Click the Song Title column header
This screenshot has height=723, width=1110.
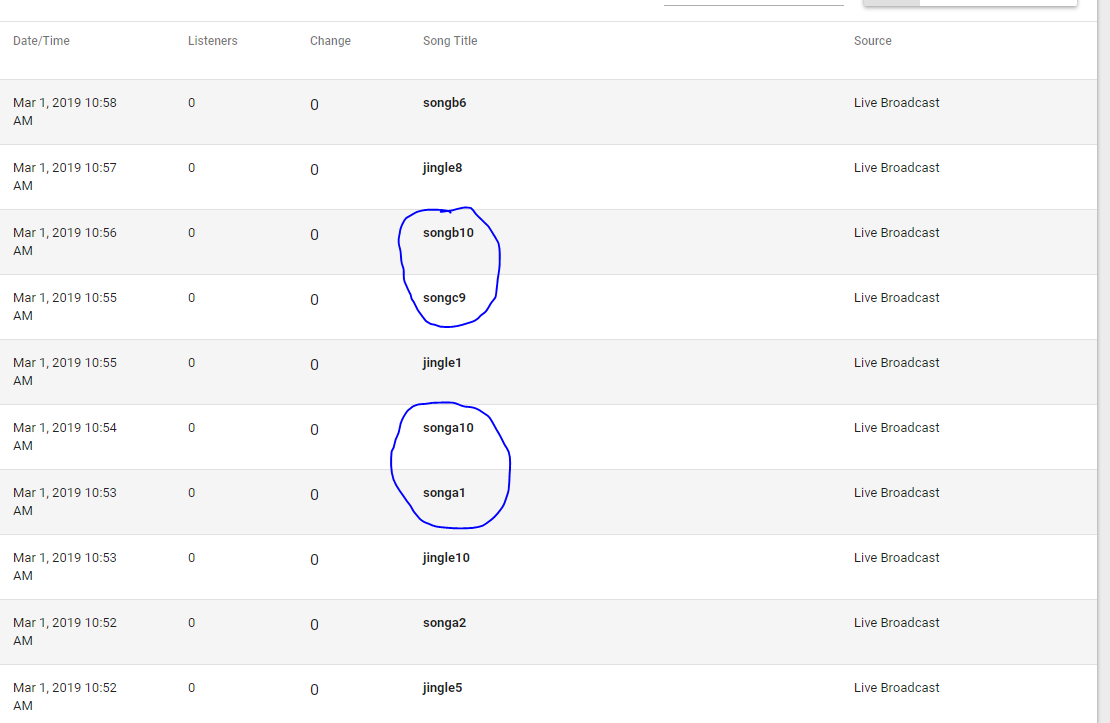click(x=450, y=41)
